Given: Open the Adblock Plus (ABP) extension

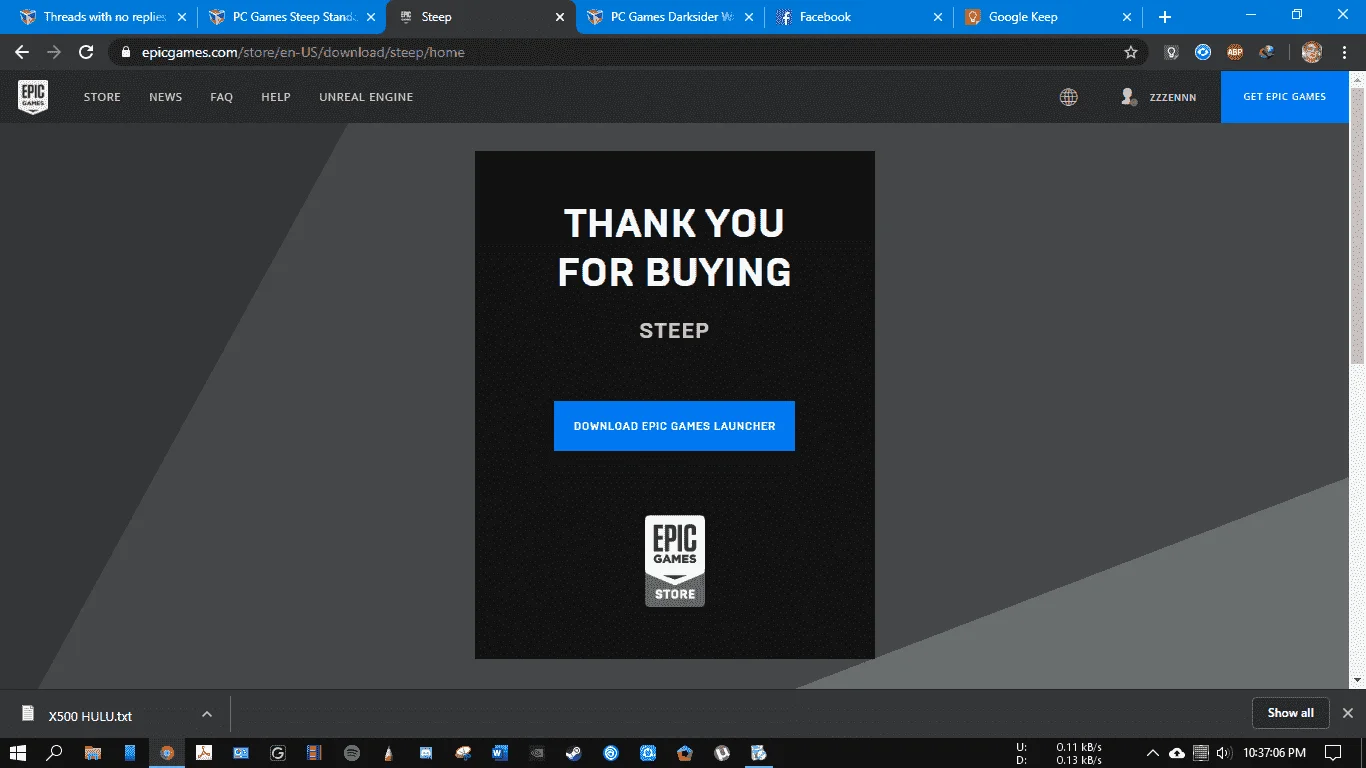Looking at the screenshot, I should (1235, 52).
